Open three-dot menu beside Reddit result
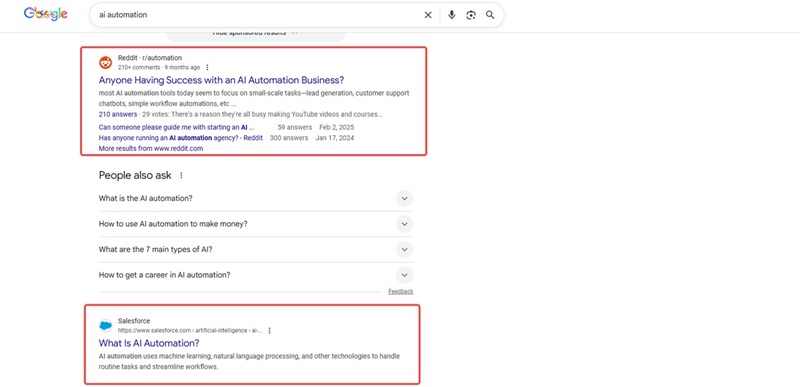Image resolution: width=800 pixels, height=387 pixels. point(207,67)
